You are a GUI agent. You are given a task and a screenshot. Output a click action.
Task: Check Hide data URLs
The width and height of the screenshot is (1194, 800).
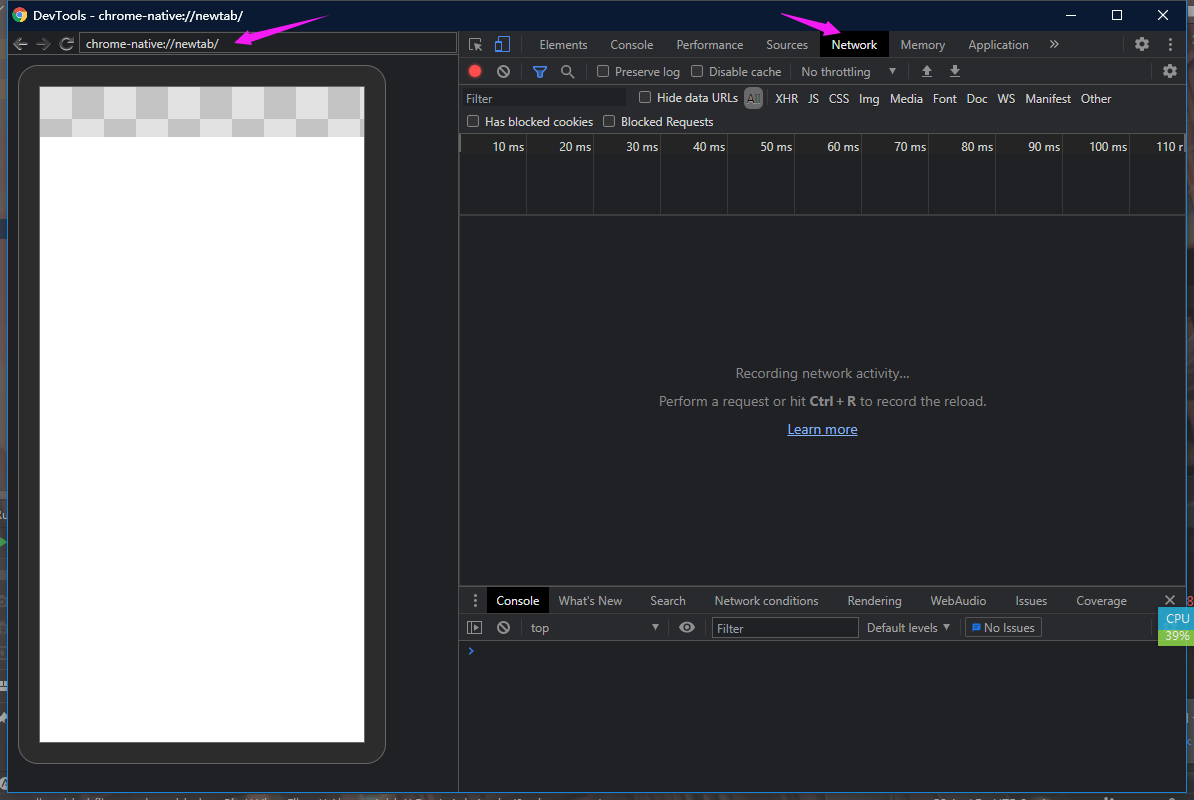[x=645, y=97]
